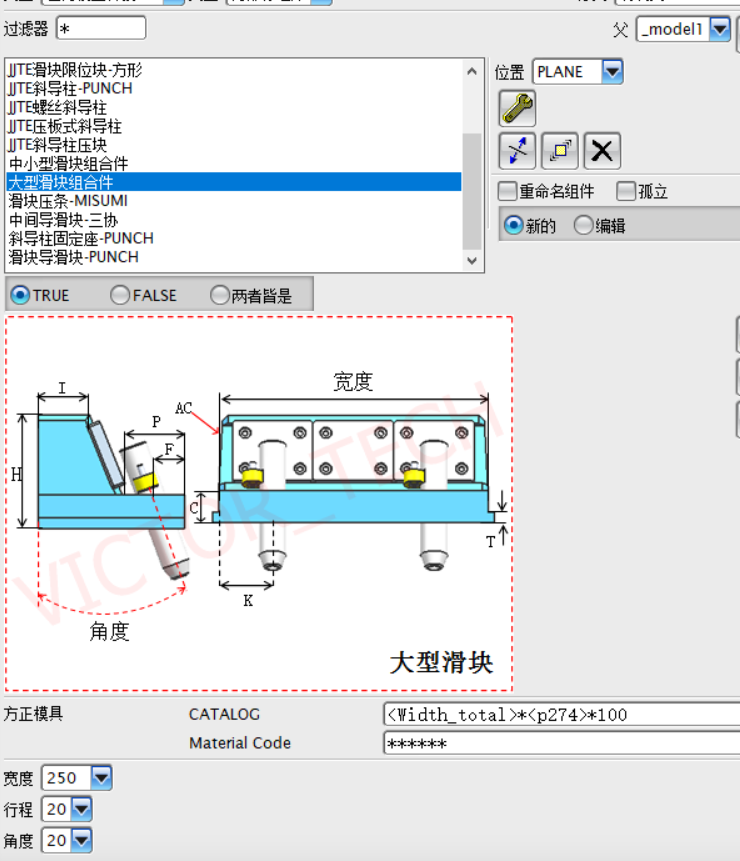Open the 父 _model1 dropdown

click(x=720, y=29)
